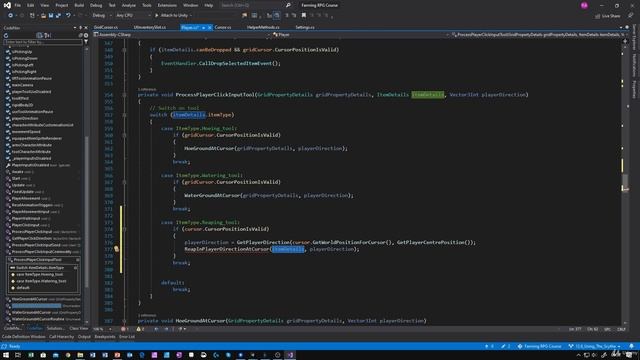Image resolution: width=640 pixels, height=360 pixels.
Task: Click the CodeMaid panel settings gear icon
Action: coord(86,36)
